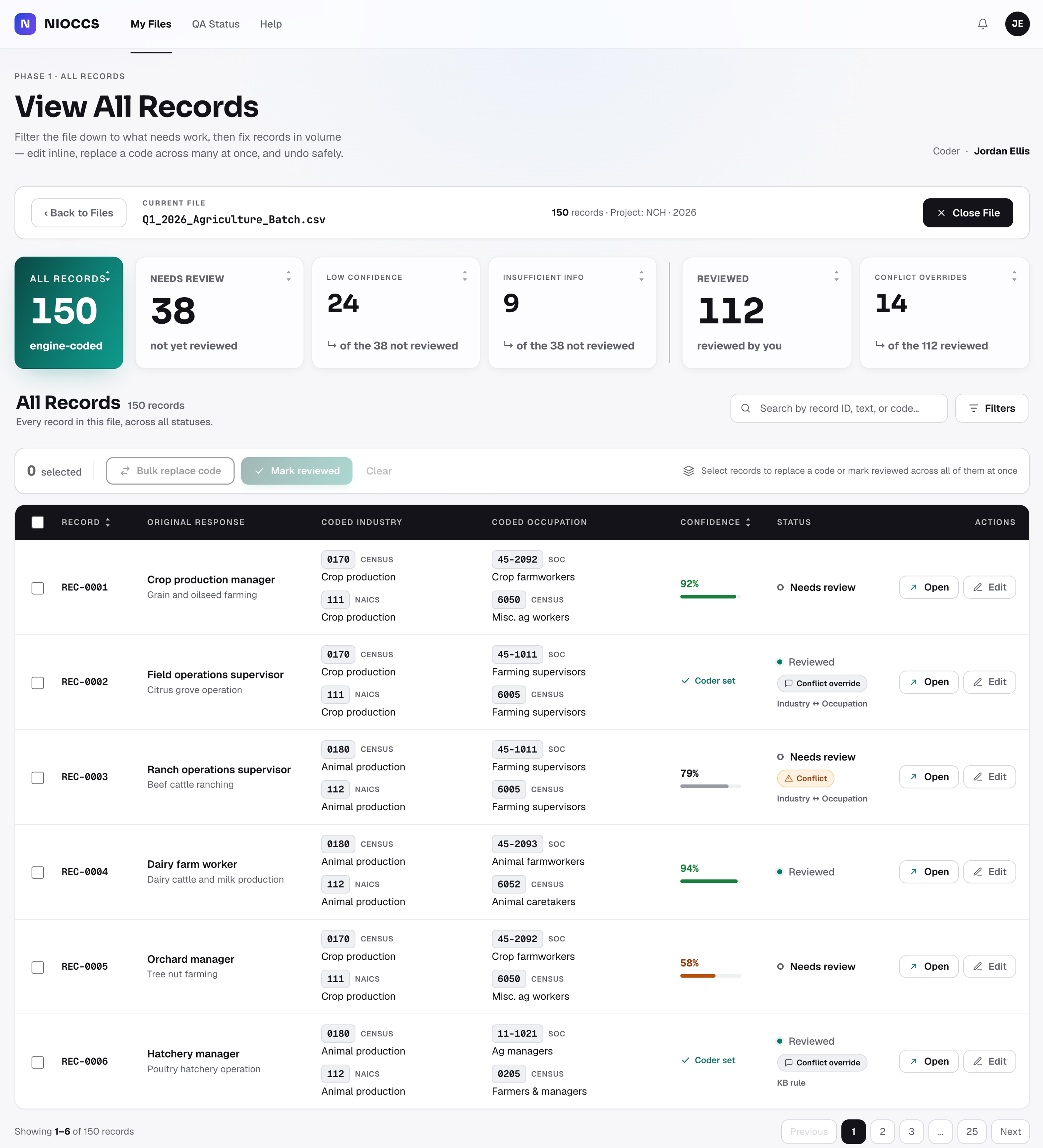Open record REC-0005

pyautogui.click(x=928, y=966)
